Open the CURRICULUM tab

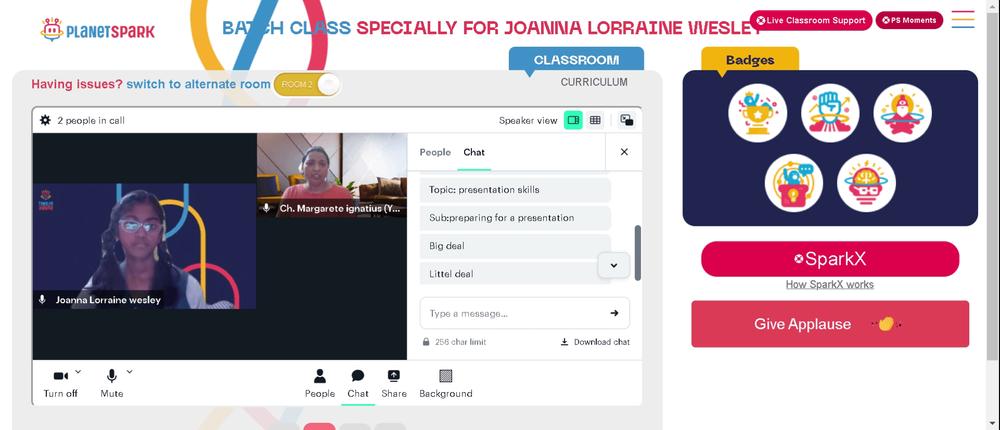pyautogui.click(x=594, y=82)
